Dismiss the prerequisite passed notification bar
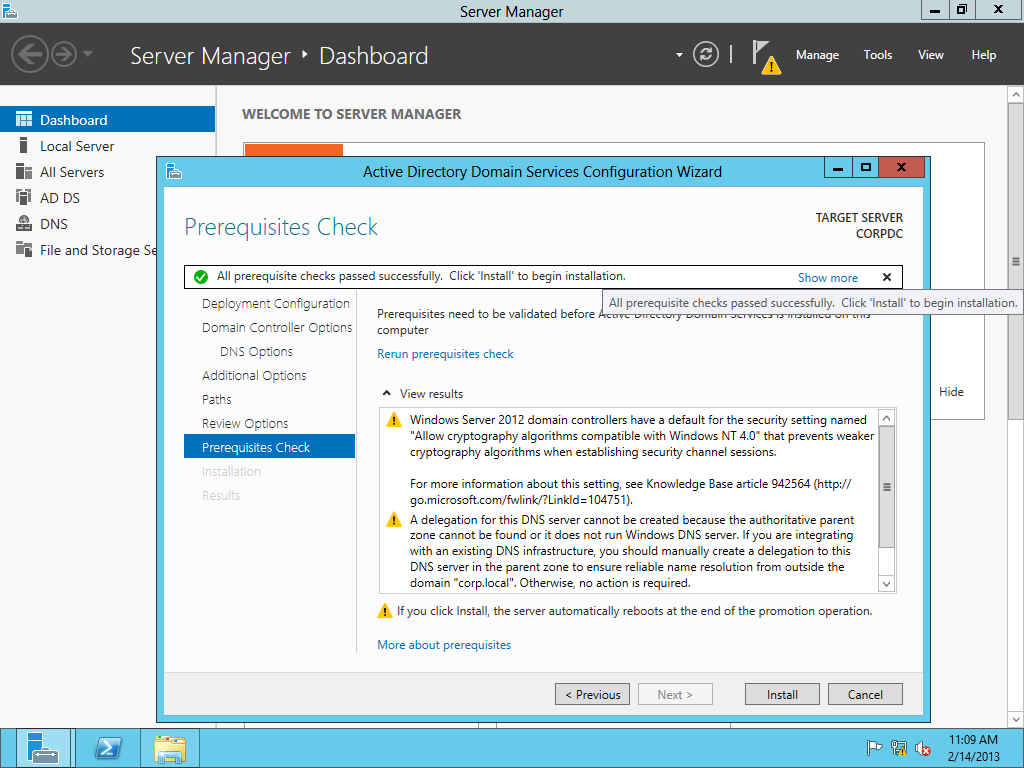 (886, 278)
